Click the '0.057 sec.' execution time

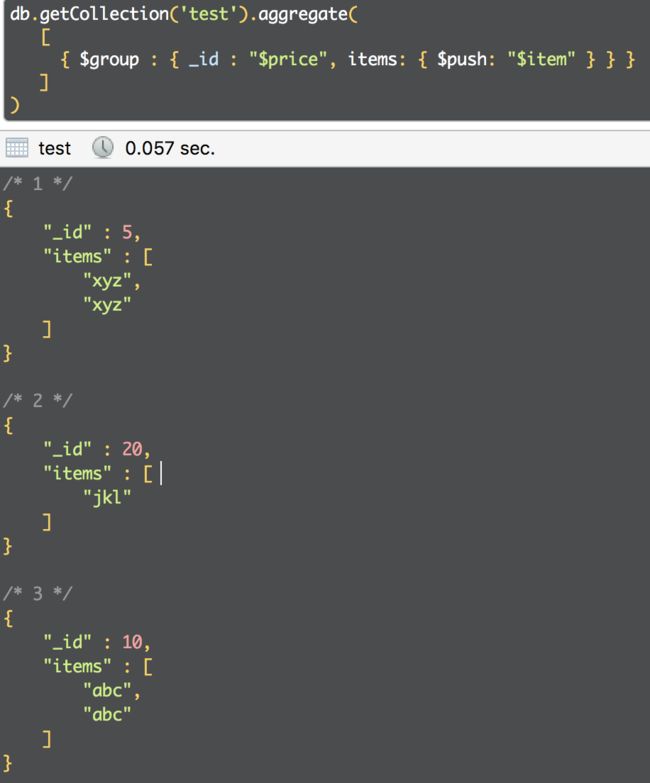point(170,148)
